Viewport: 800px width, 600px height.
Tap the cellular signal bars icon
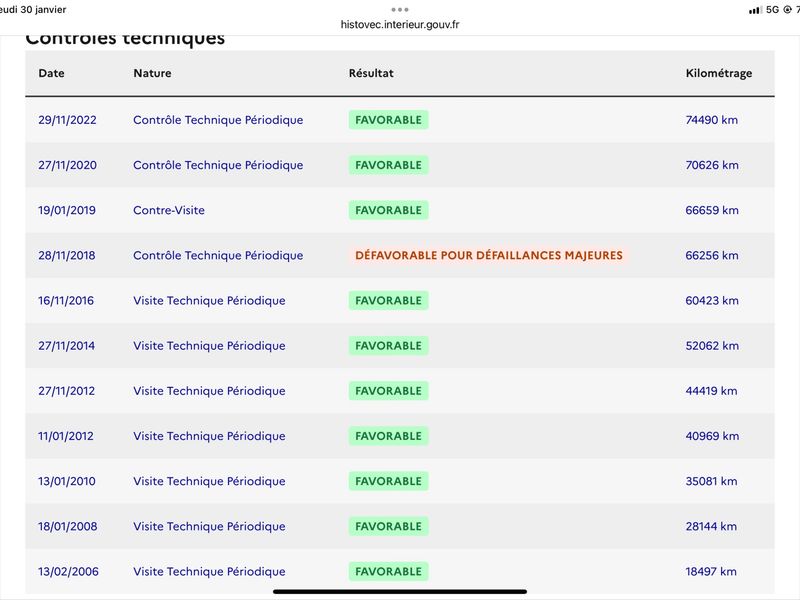tap(755, 10)
